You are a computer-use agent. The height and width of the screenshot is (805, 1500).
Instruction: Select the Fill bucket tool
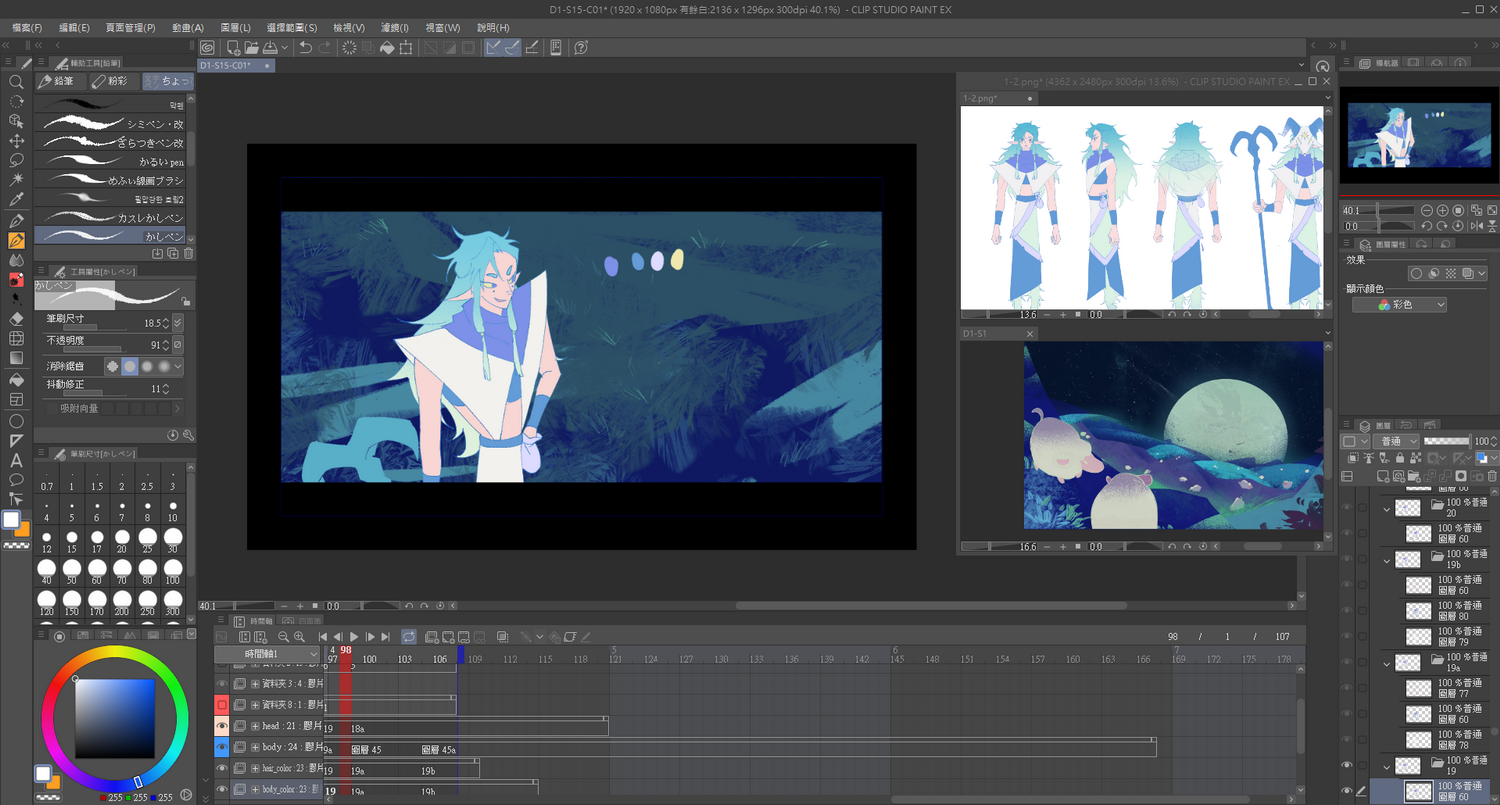click(16, 379)
